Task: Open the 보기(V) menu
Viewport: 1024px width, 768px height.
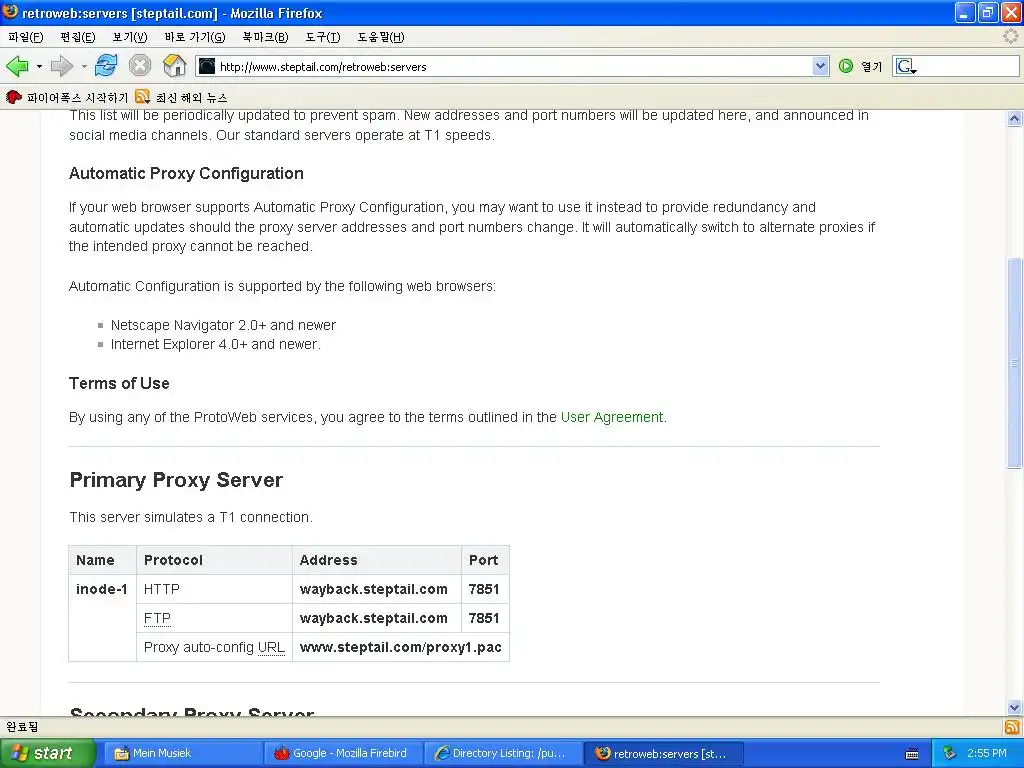Action: pos(130,37)
